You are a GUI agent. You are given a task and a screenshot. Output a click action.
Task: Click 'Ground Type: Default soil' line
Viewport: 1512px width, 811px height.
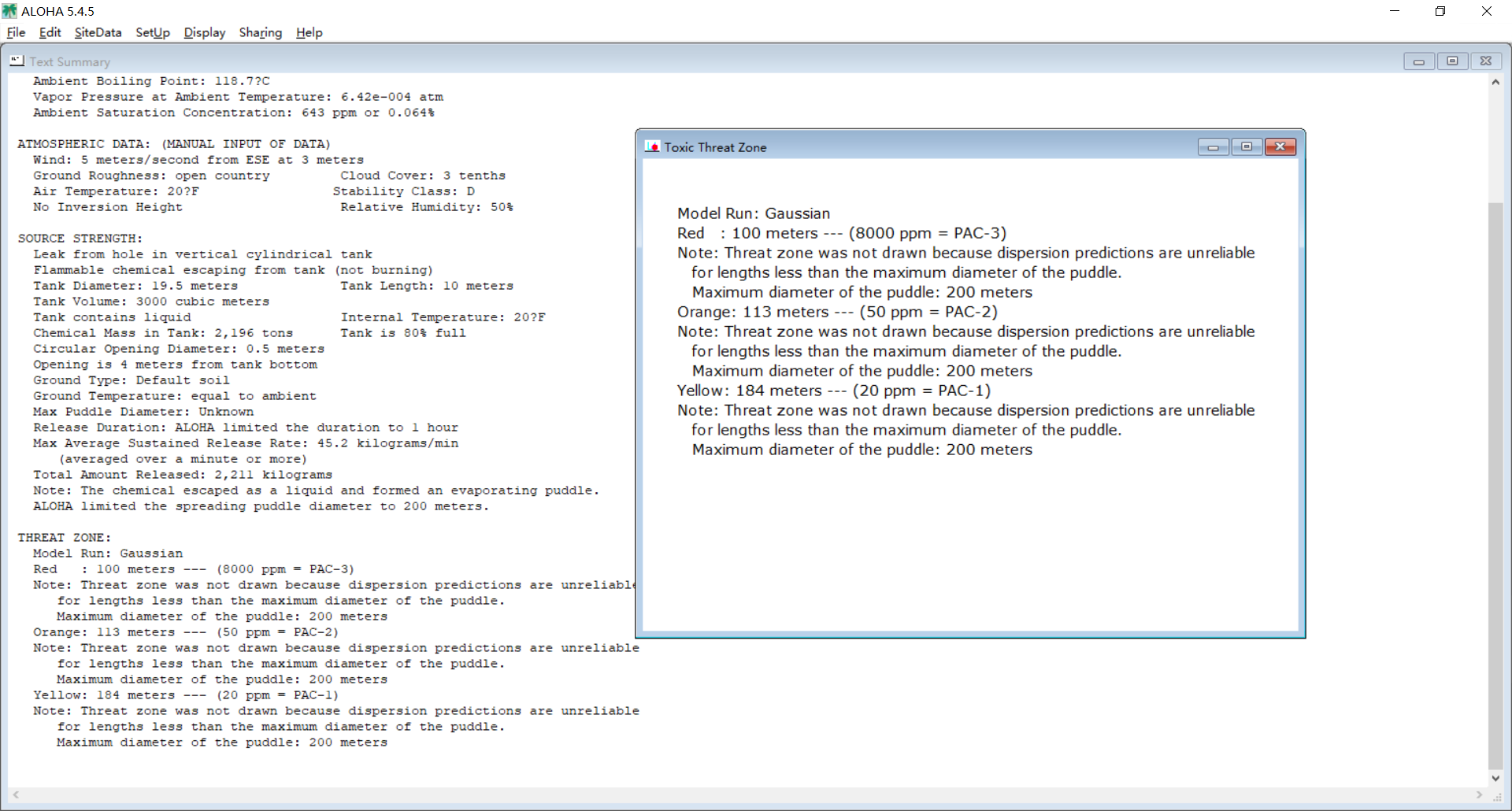(132, 380)
